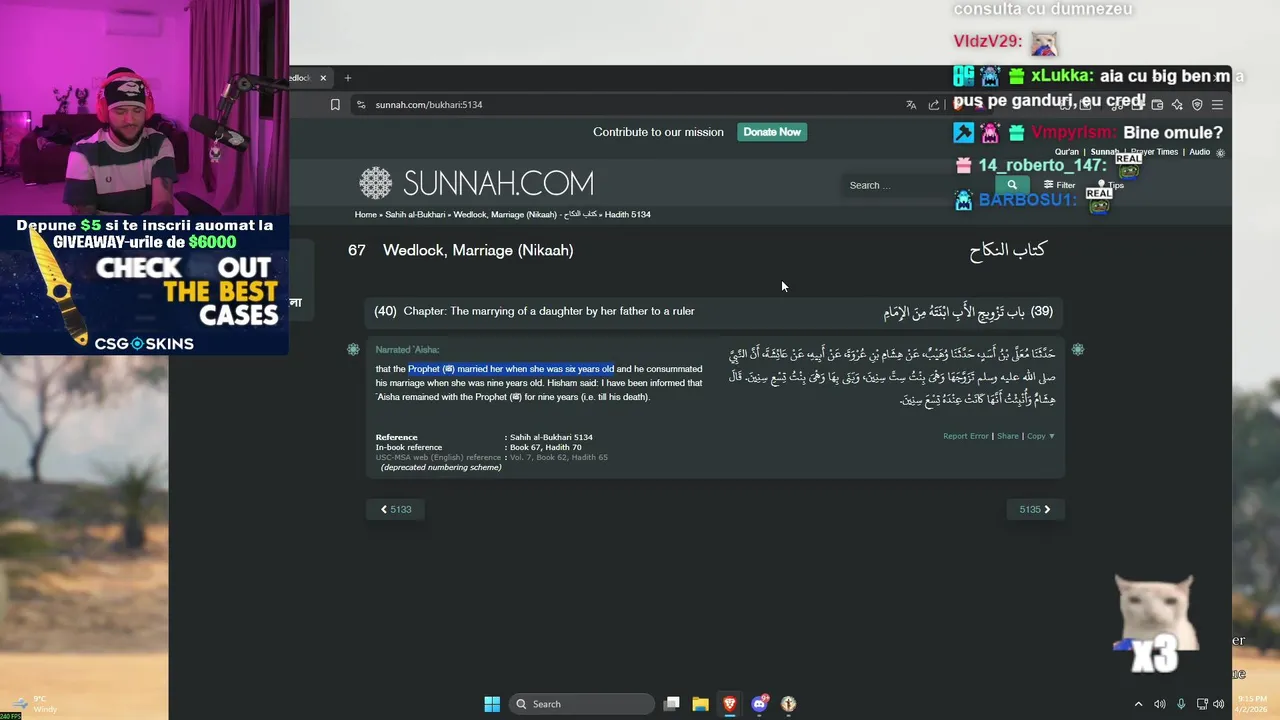Expand the Copy dropdown

pos(1041,436)
